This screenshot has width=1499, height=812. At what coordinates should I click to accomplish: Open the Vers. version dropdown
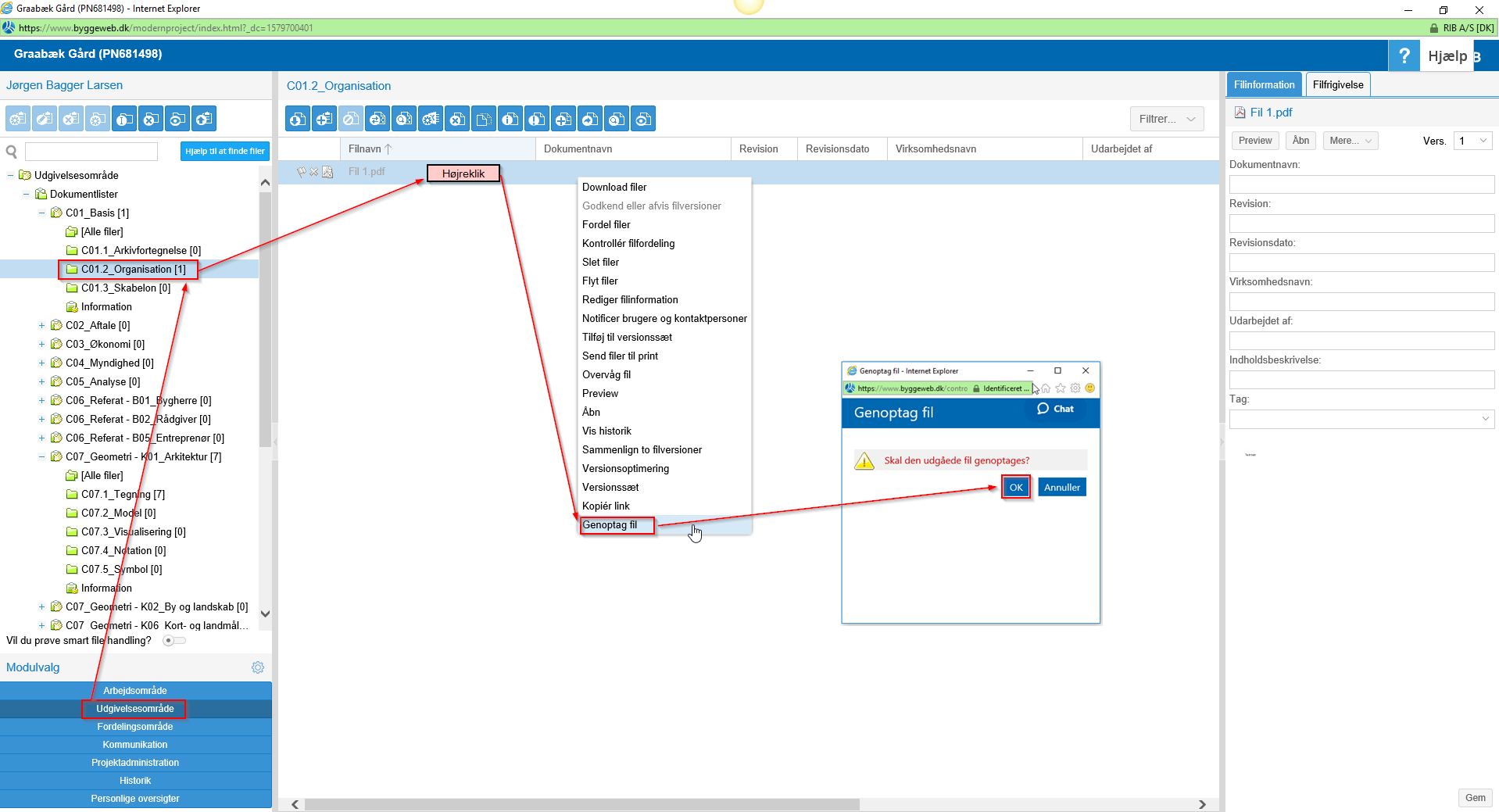click(x=1472, y=141)
